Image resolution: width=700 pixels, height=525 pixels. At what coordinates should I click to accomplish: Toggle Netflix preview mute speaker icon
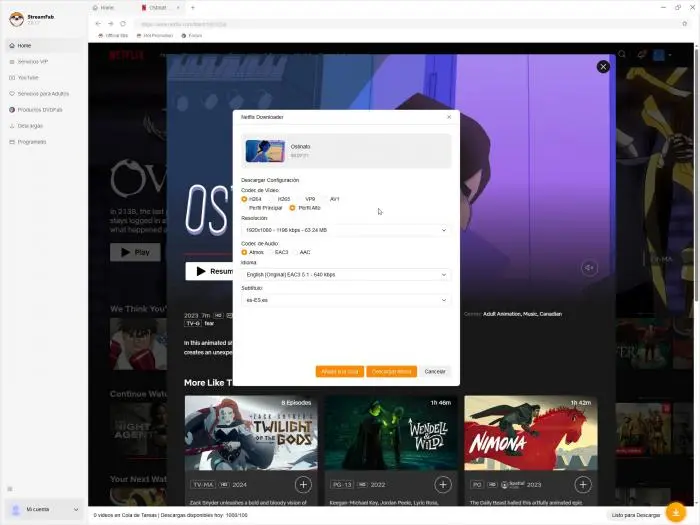(x=589, y=268)
